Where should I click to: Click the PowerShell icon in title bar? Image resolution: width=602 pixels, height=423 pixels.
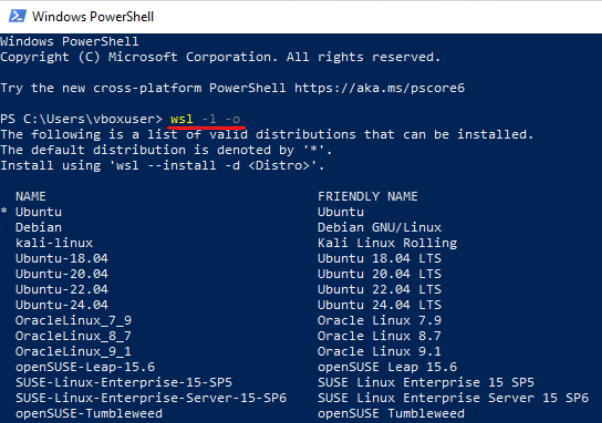point(18,17)
